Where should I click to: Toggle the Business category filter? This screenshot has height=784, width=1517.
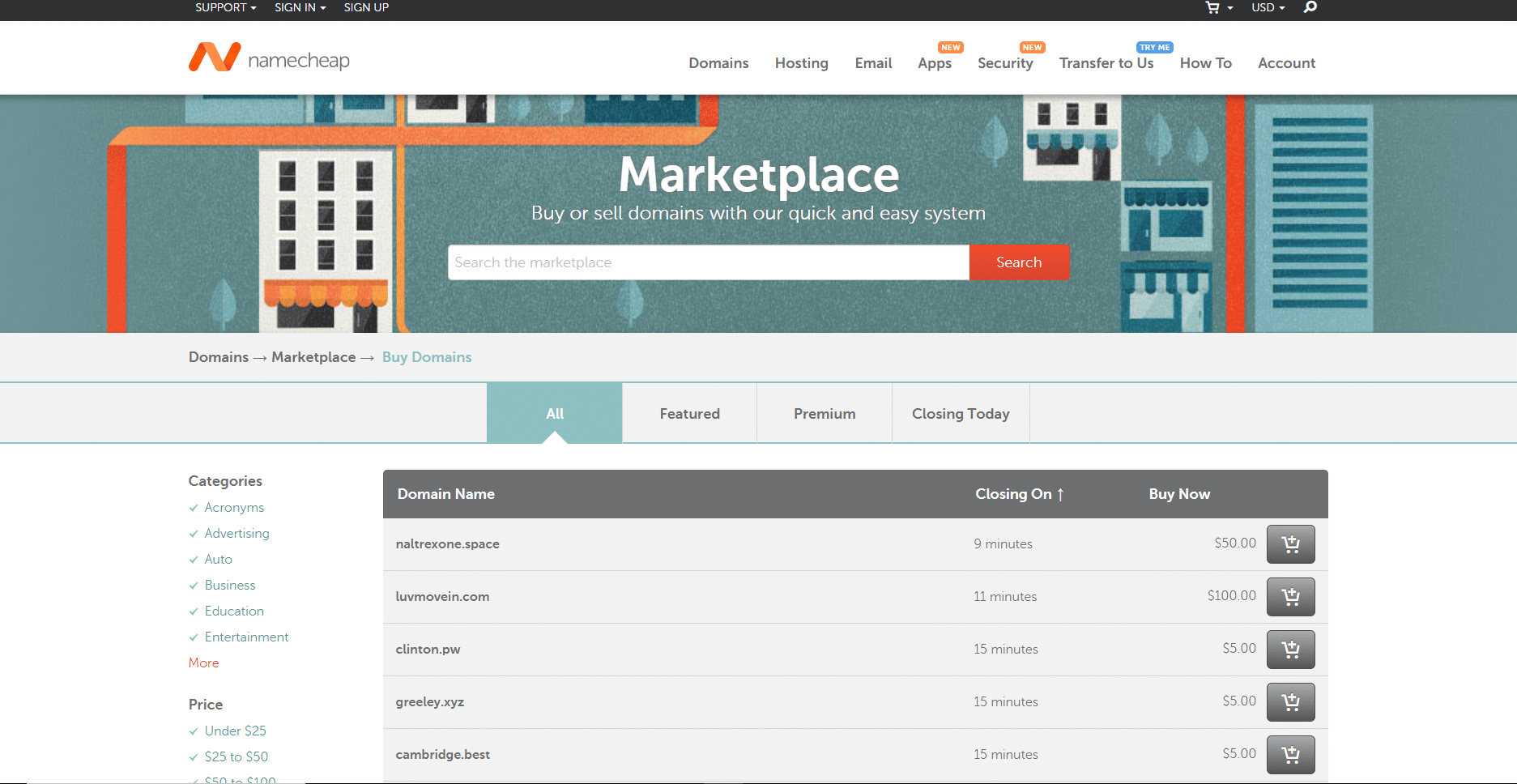click(222, 586)
